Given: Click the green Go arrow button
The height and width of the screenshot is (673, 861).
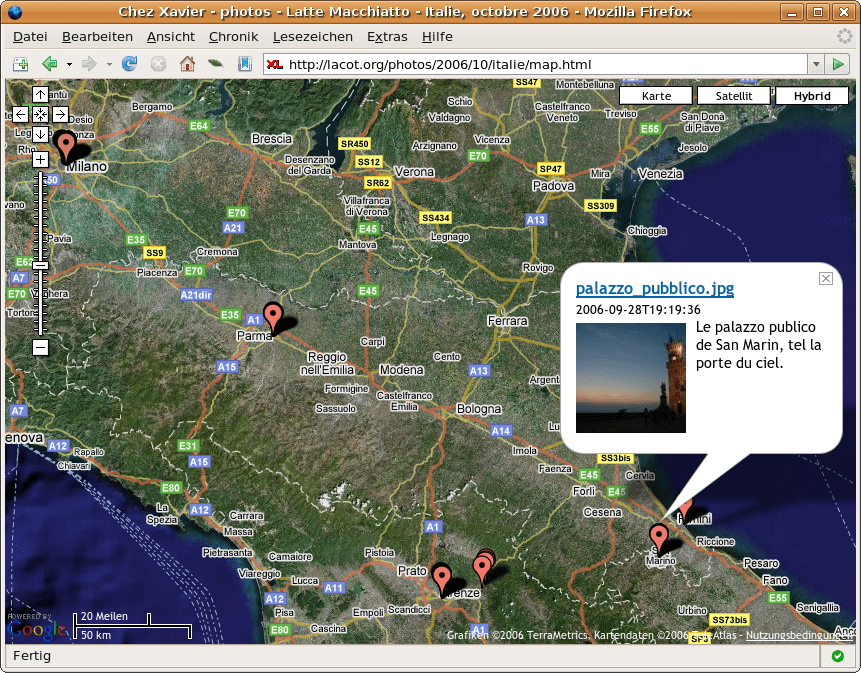Looking at the screenshot, I should 838,65.
